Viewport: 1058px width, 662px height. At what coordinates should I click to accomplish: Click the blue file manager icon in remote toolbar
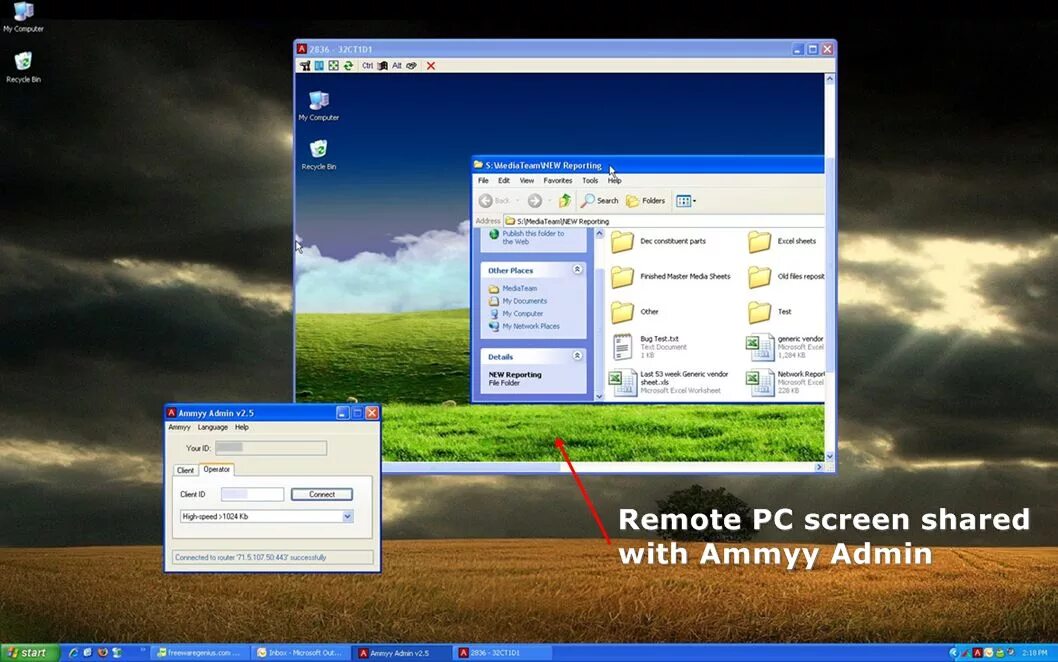coord(319,65)
